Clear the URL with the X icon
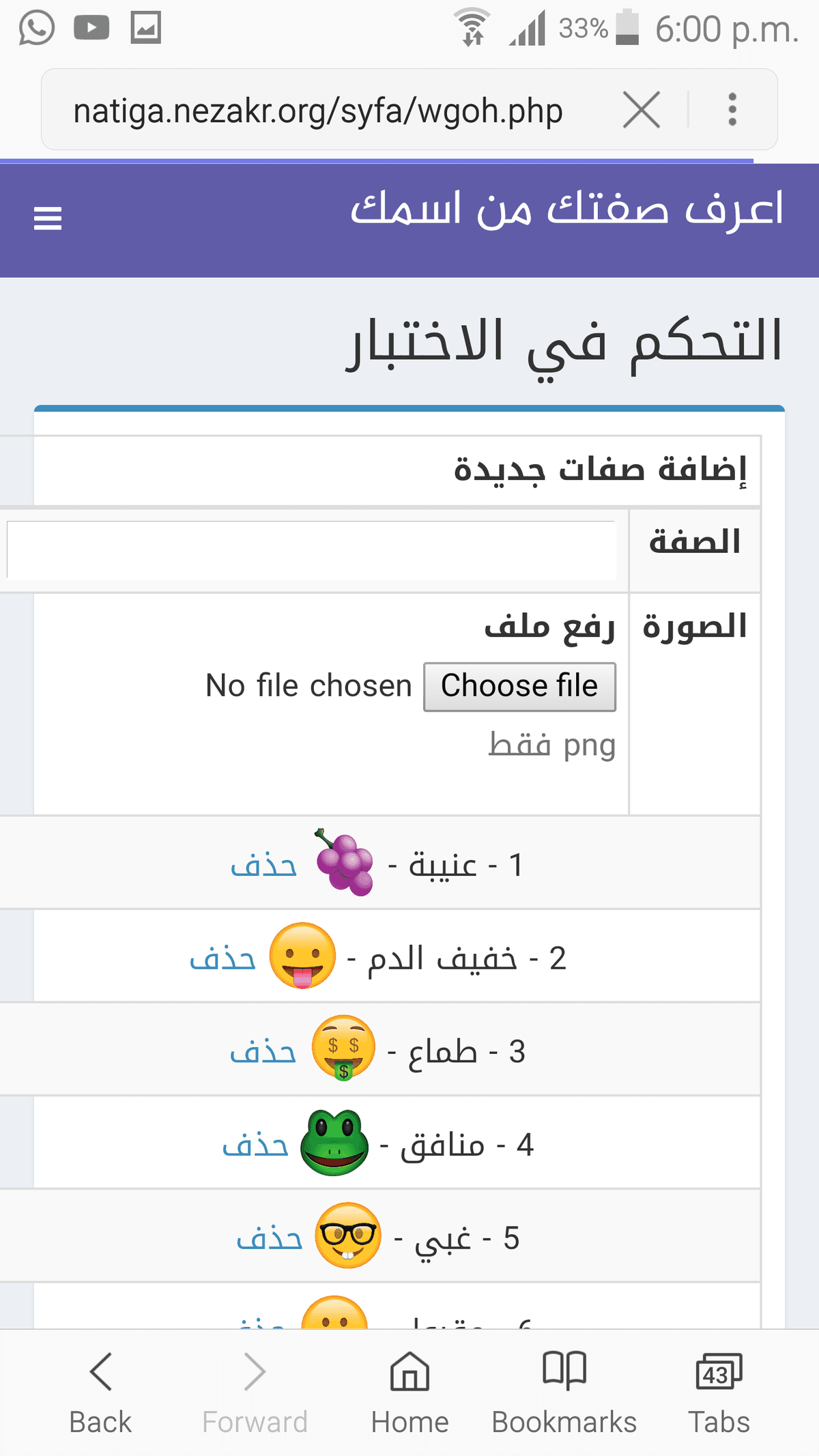The width and height of the screenshot is (819, 1456). 642,110
